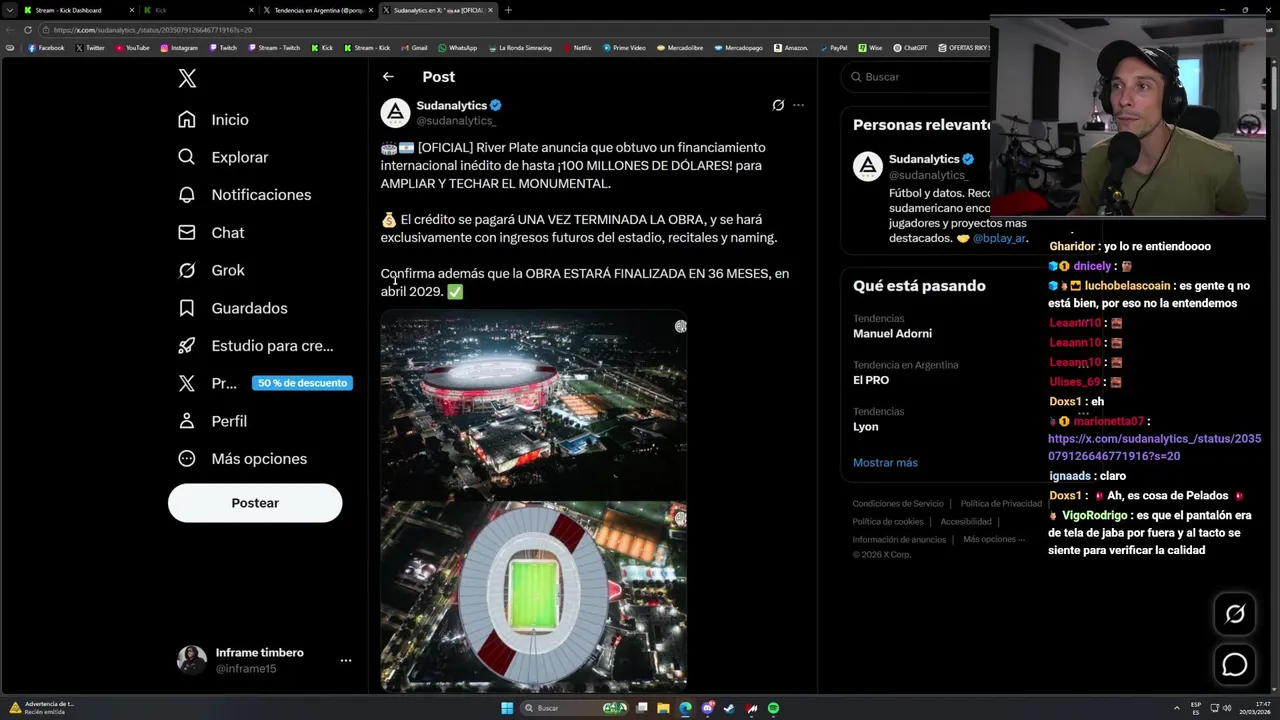The height and width of the screenshot is (720, 1280).
Task: Click the Premium 50 % de descuento item
Action: [x=264, y=383]
